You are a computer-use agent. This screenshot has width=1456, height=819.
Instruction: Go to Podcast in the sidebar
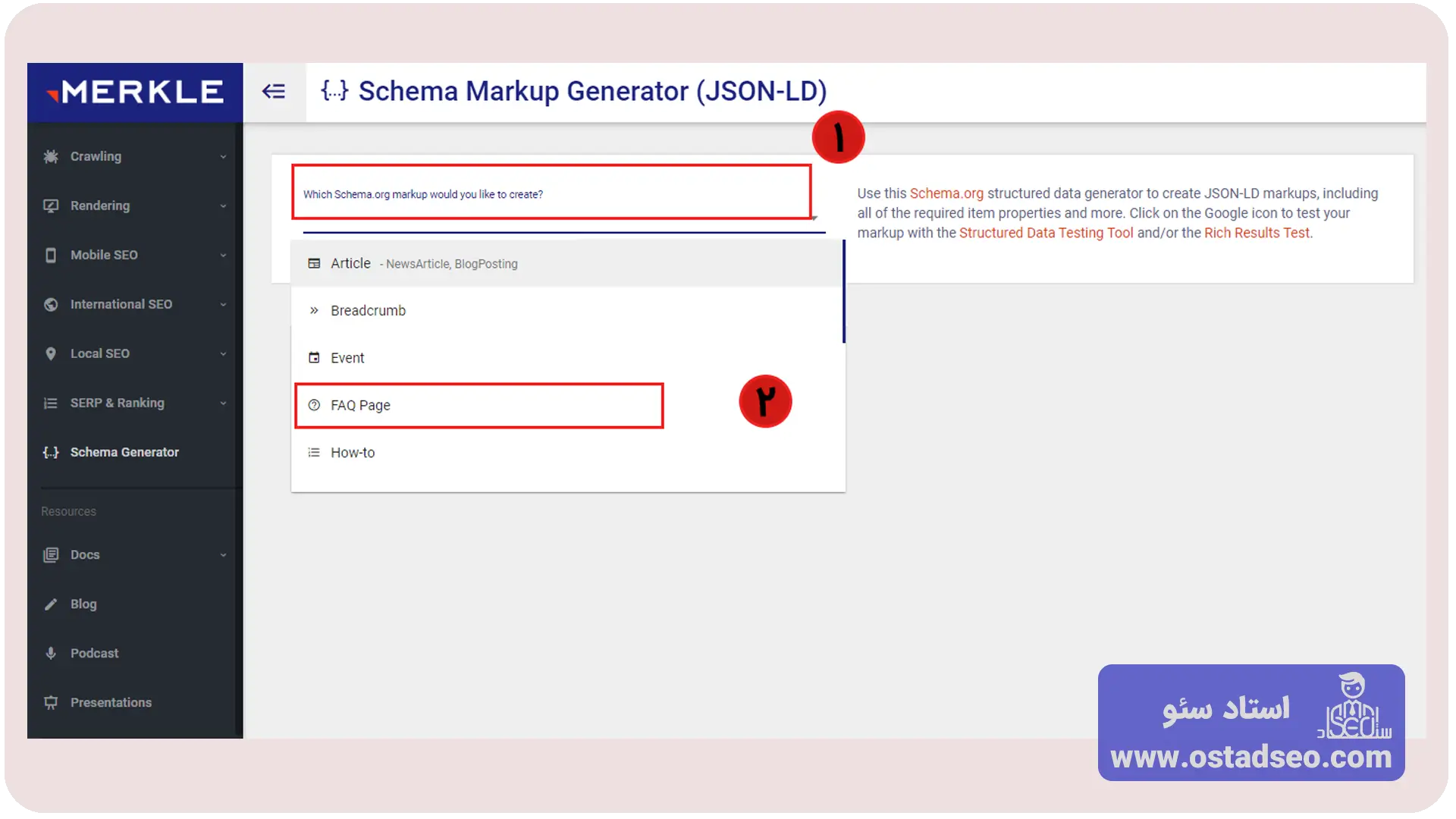[x=135, y=653]
